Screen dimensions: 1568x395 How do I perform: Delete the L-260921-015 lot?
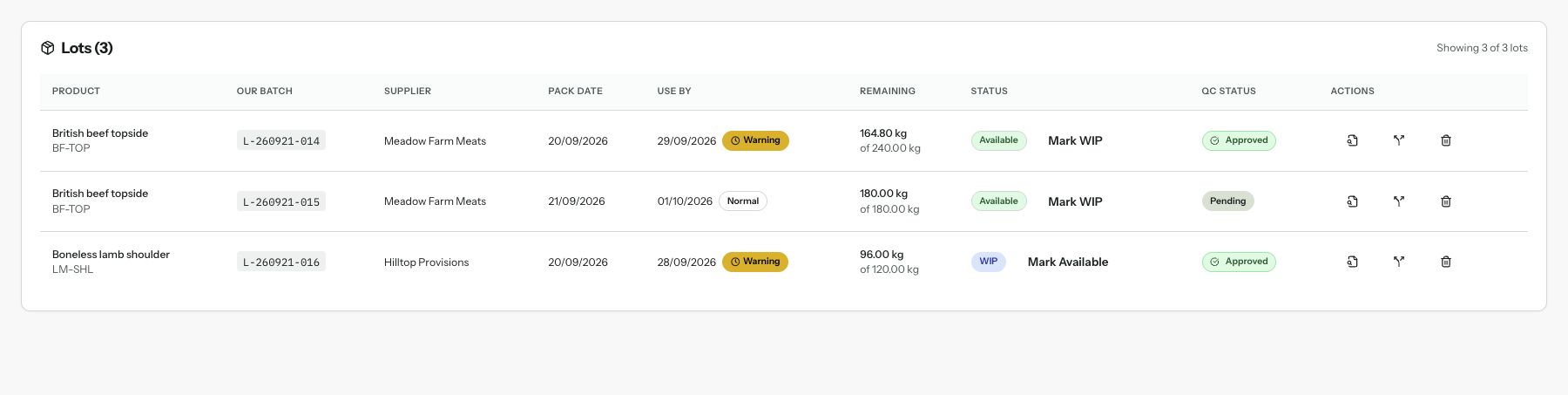(x=1446, y=201)
